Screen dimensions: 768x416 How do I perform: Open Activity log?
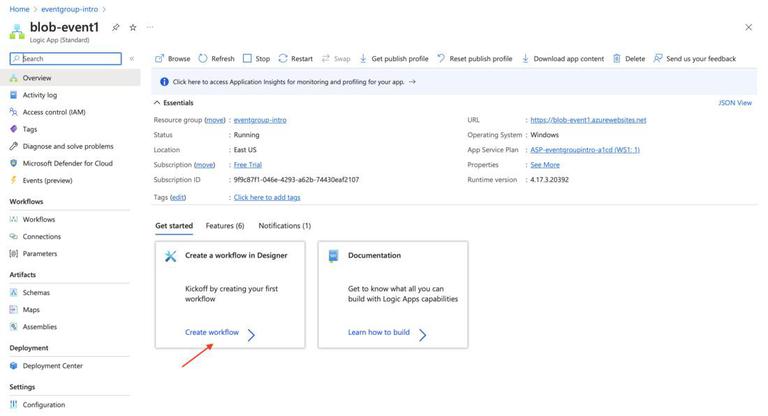40,95
